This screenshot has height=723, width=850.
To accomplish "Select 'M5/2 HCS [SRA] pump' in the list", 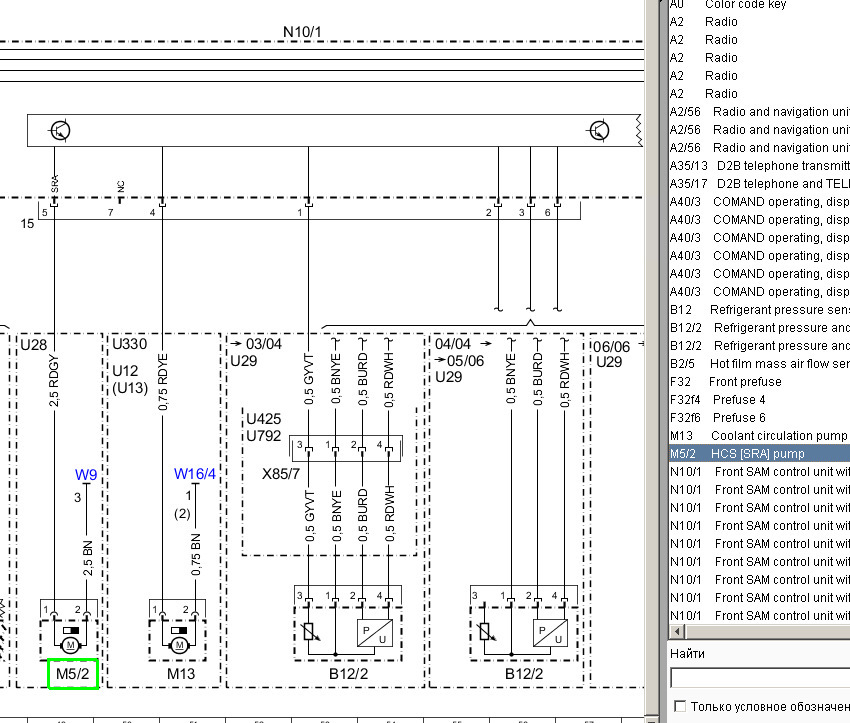I will (x=759, y=454).
